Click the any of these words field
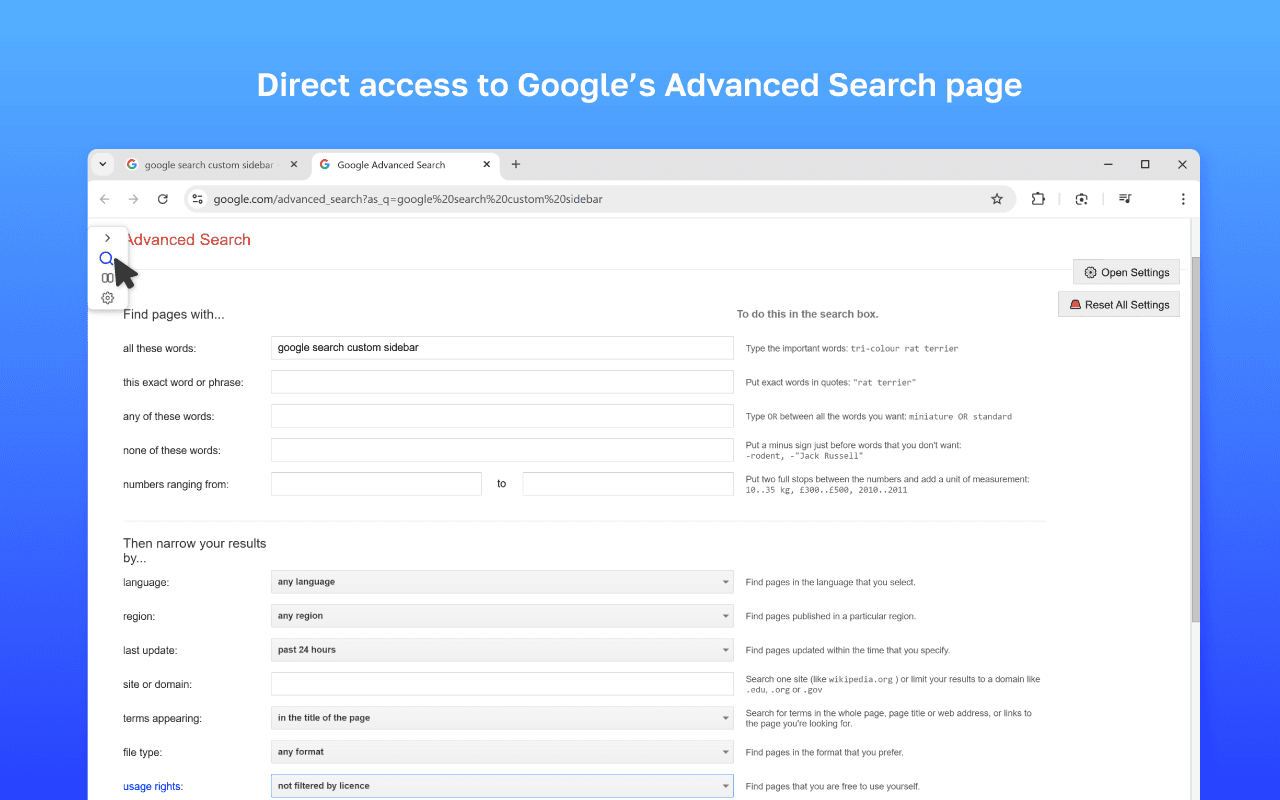The height and width of the screenshot is (800, 1280). (502, 416)
